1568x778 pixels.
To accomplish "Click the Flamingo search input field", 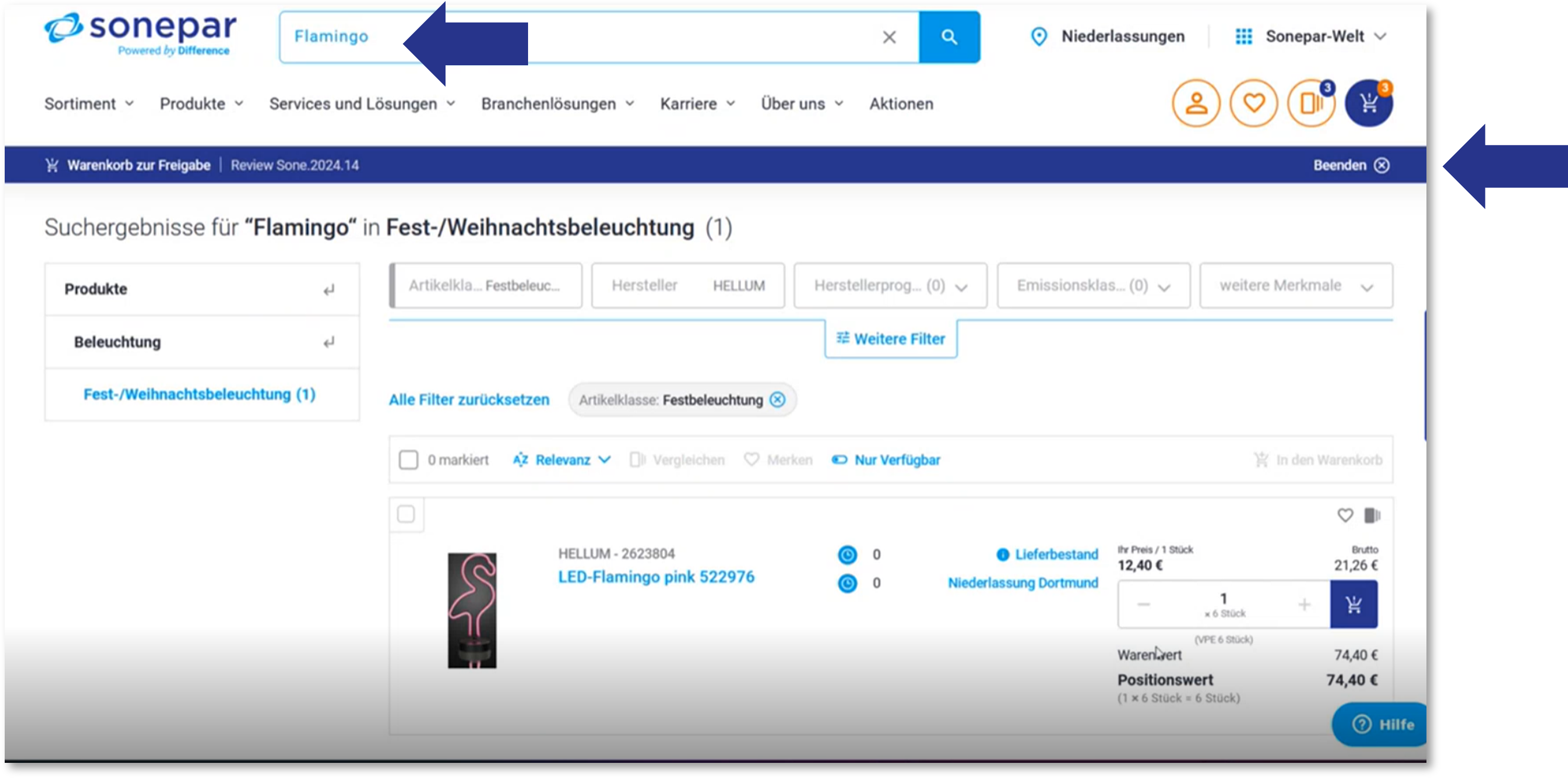I will click(599, 37).
